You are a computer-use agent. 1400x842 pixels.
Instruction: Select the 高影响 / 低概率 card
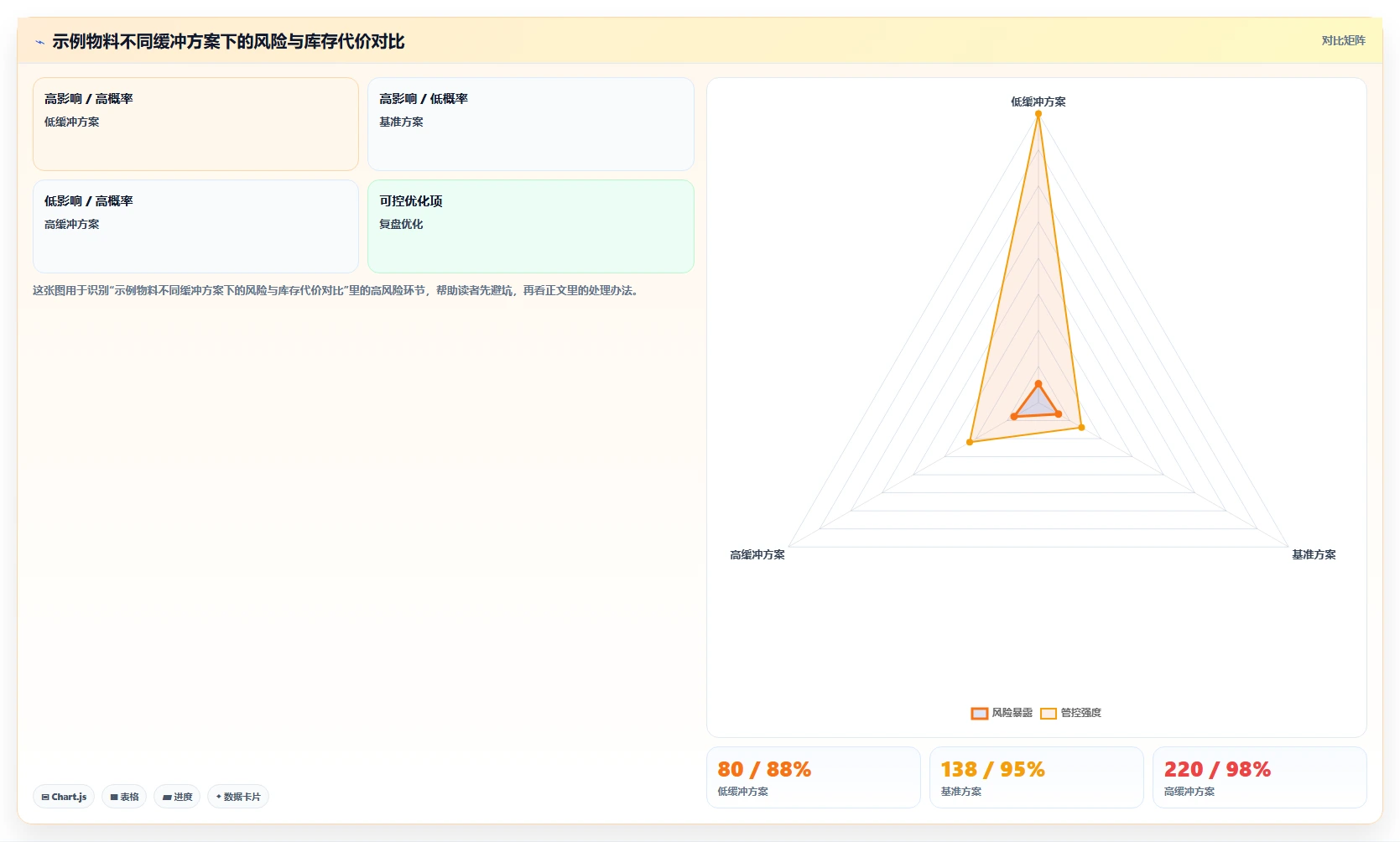coord(530,124)
